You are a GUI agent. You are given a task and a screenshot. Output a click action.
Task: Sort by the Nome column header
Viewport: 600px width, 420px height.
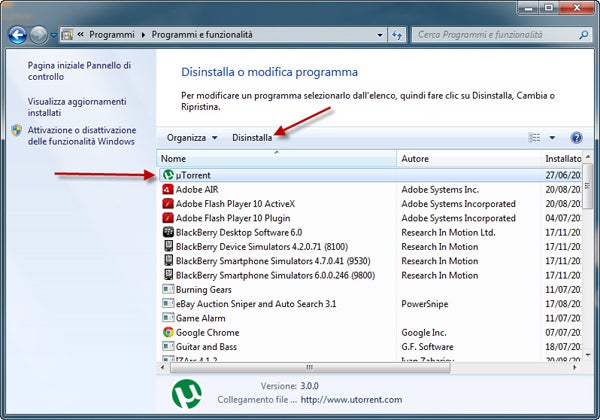[x=277, y=159]
